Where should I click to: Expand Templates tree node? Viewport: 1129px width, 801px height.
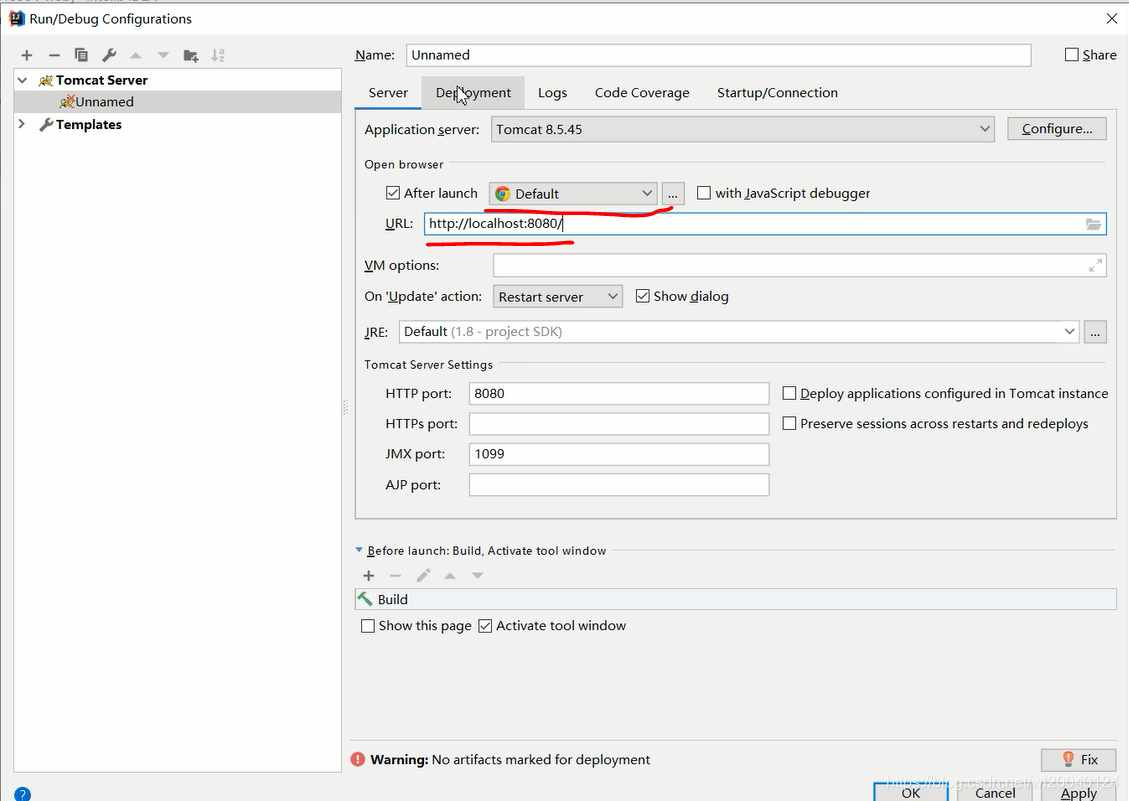[x=22, y=124]
